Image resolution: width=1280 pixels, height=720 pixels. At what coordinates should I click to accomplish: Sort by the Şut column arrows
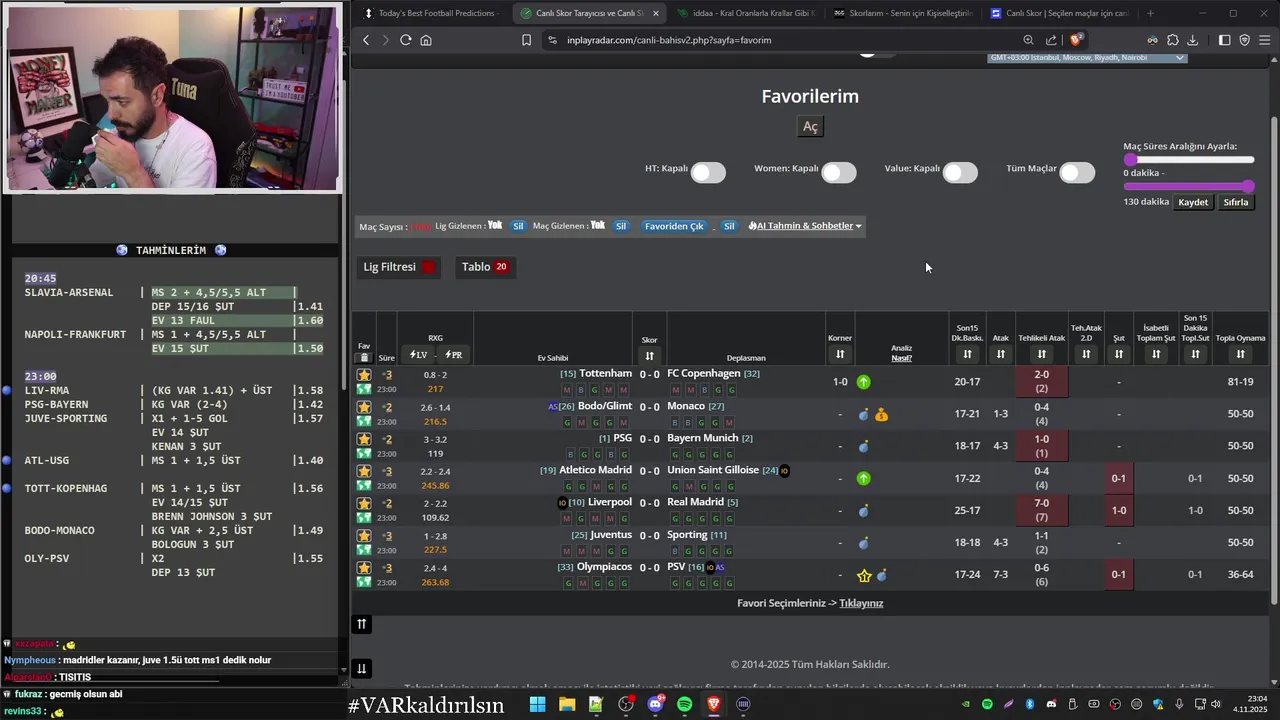click(1118, 354)
